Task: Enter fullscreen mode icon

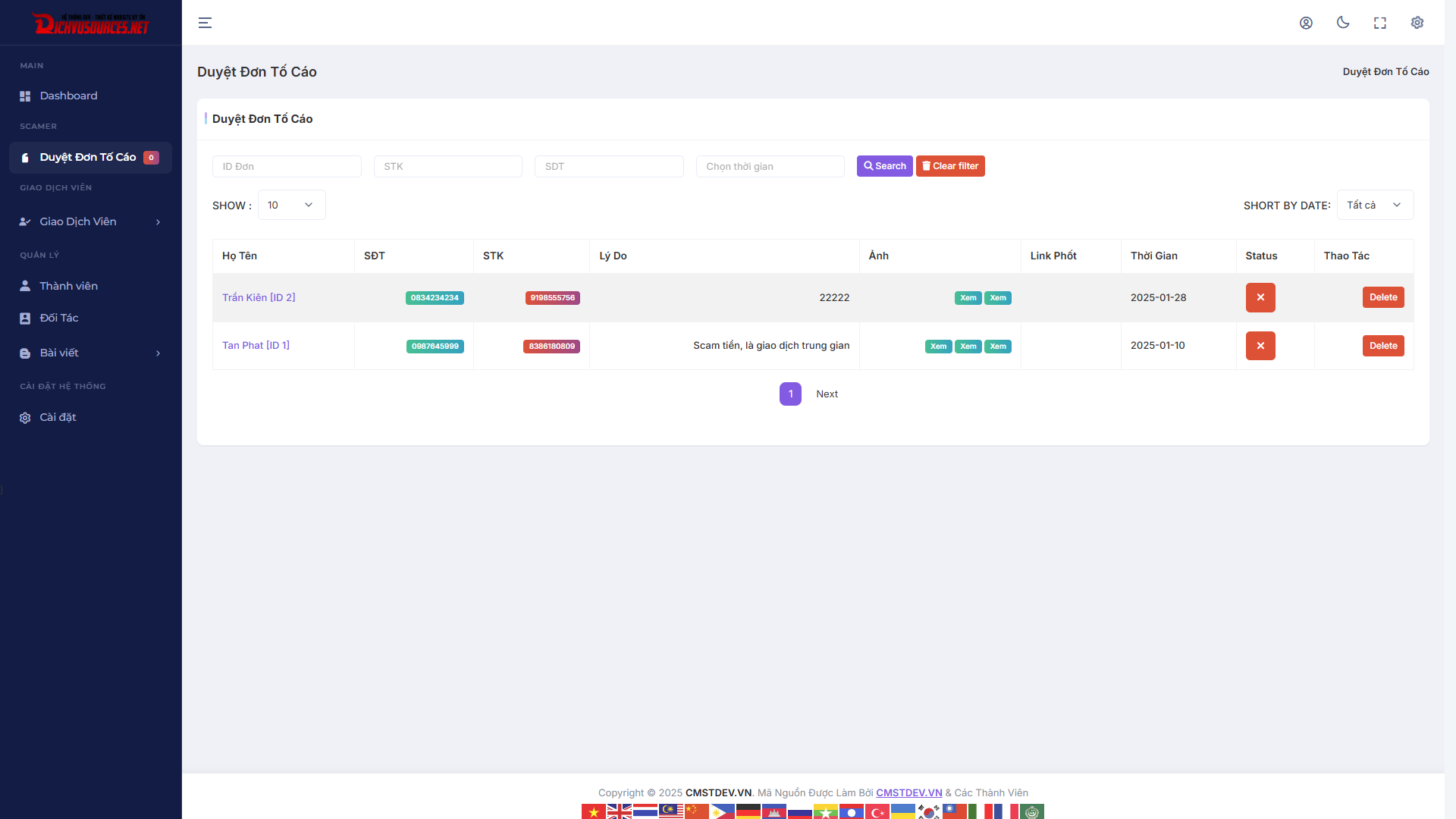Action: pos(1380,23)
